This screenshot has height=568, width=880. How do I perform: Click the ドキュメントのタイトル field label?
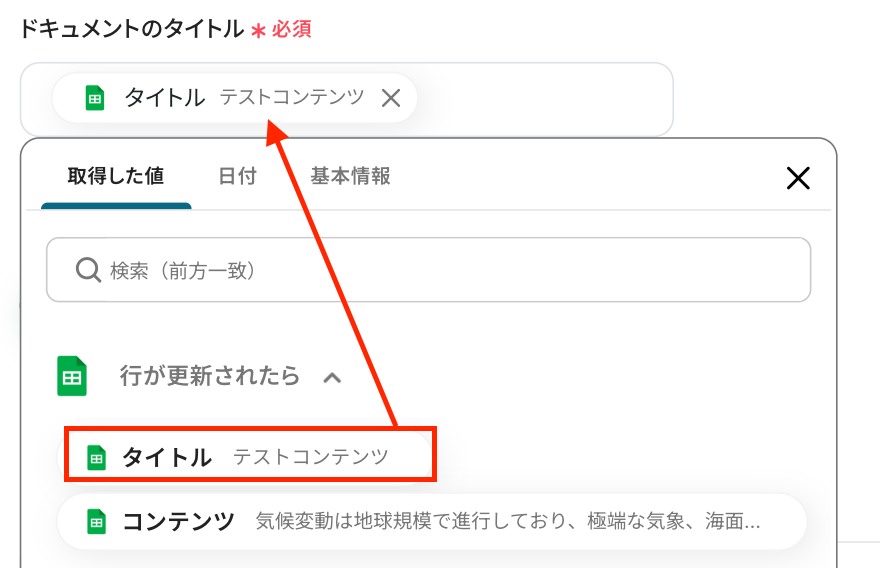tap(131, 29)
